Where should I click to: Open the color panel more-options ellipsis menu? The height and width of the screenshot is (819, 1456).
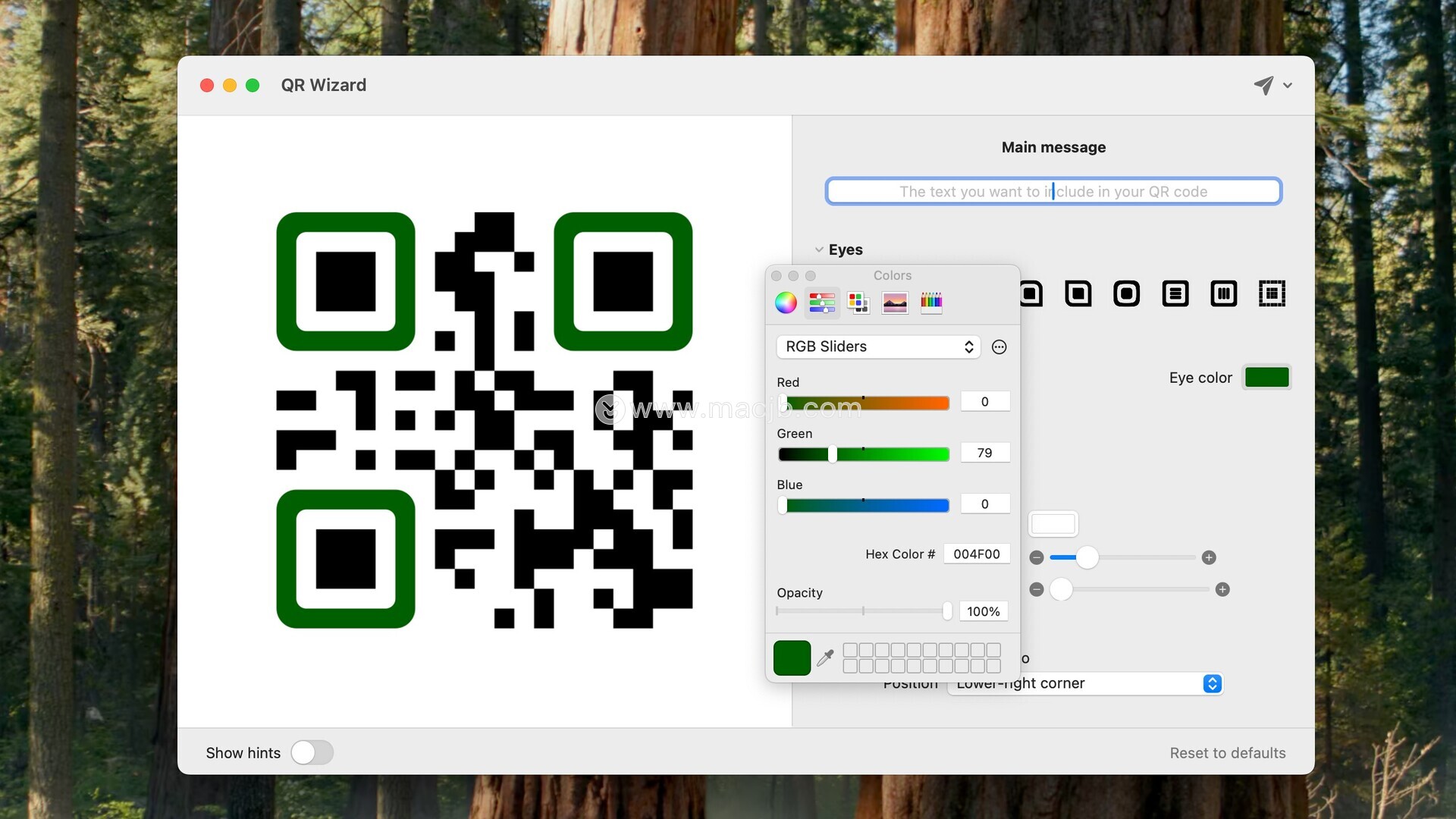point(999,347)
